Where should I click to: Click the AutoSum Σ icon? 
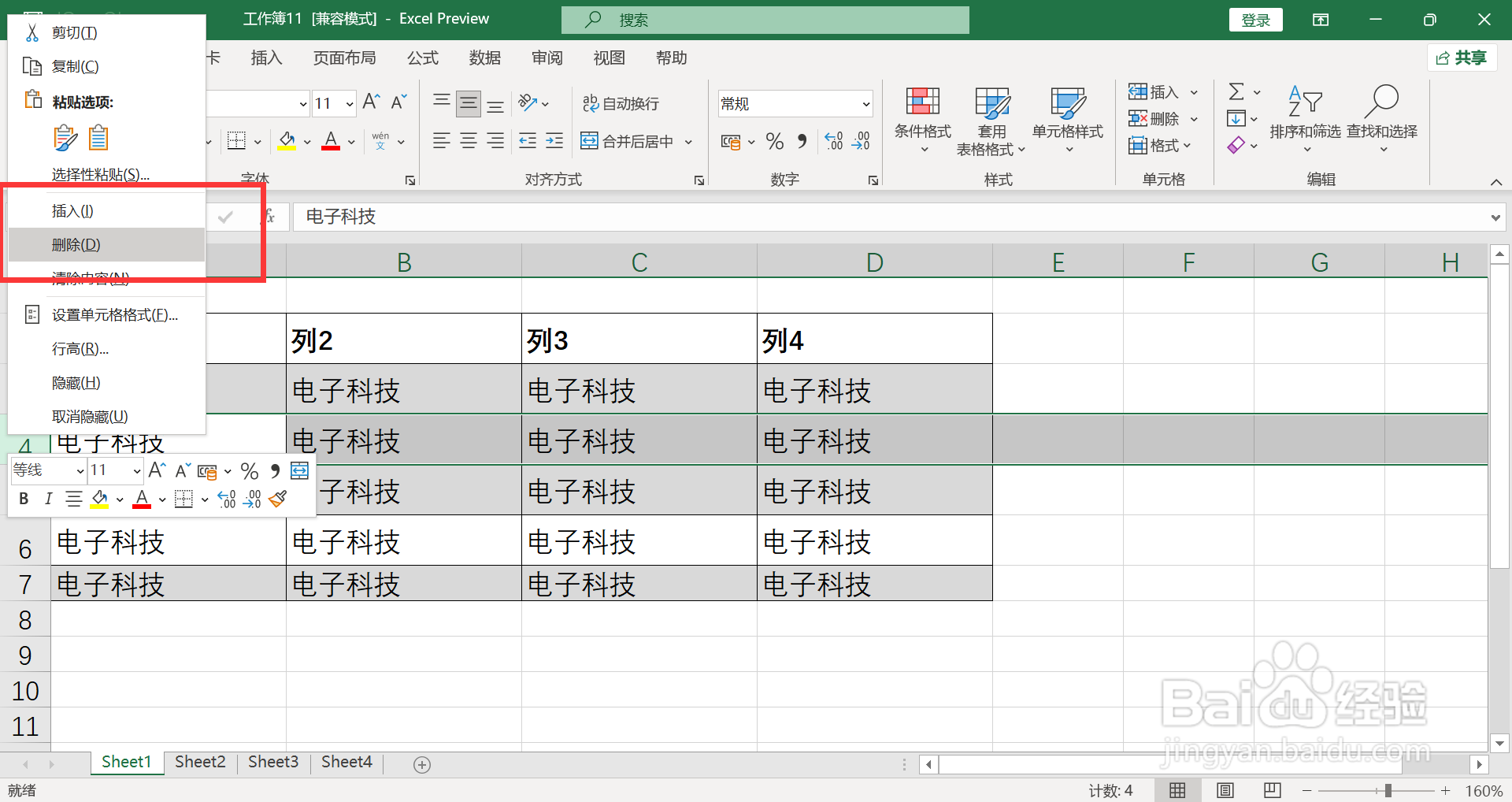click(1235, 90)
